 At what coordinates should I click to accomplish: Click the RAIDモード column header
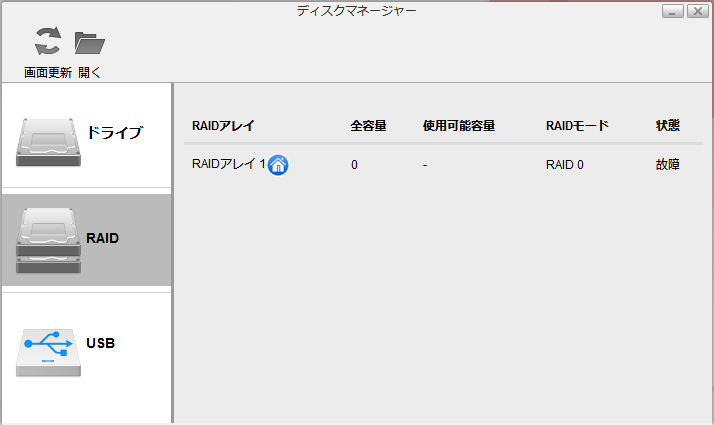(577, 126)
